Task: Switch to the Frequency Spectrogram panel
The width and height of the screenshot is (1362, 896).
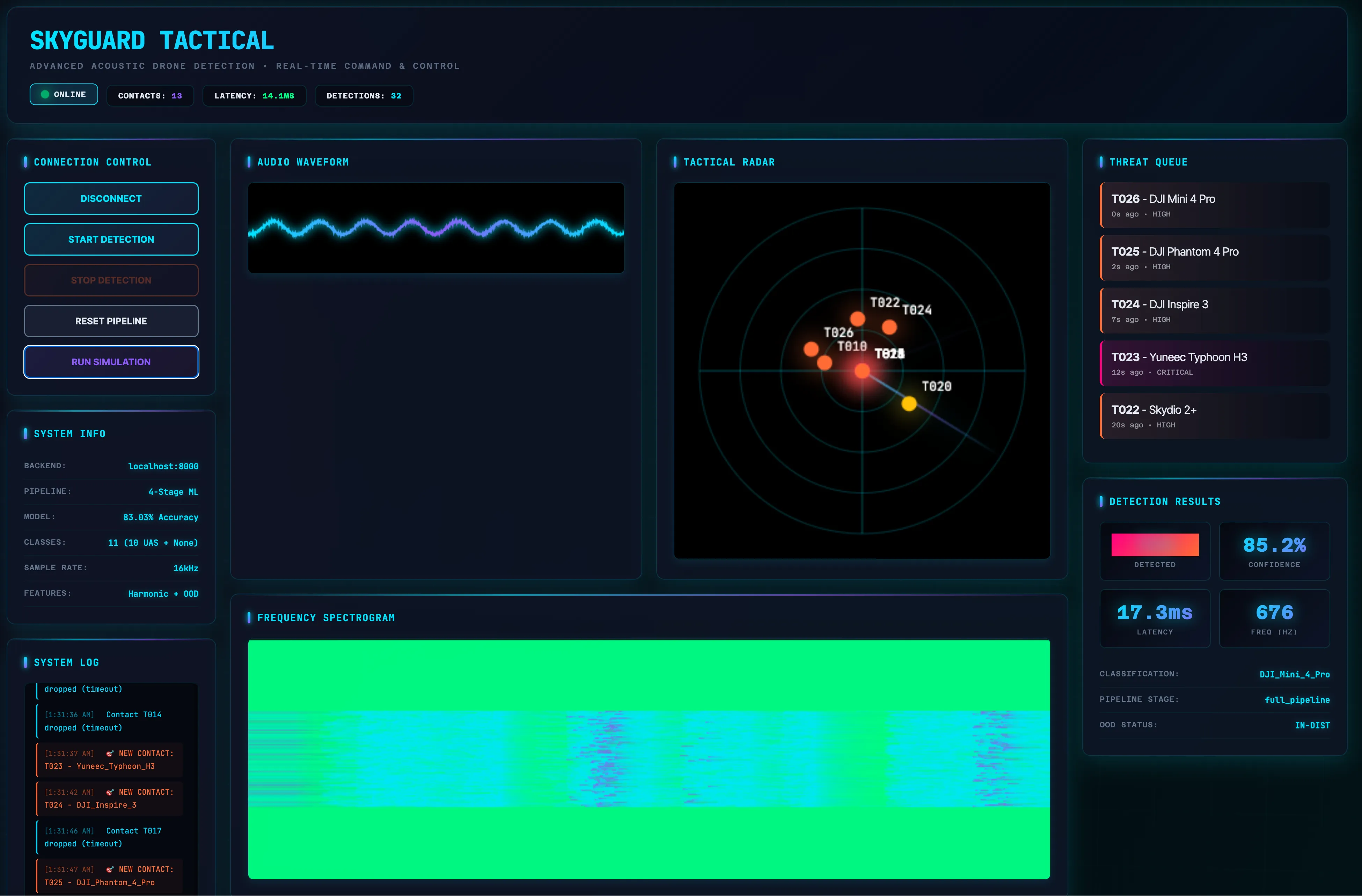Action: 326,617
